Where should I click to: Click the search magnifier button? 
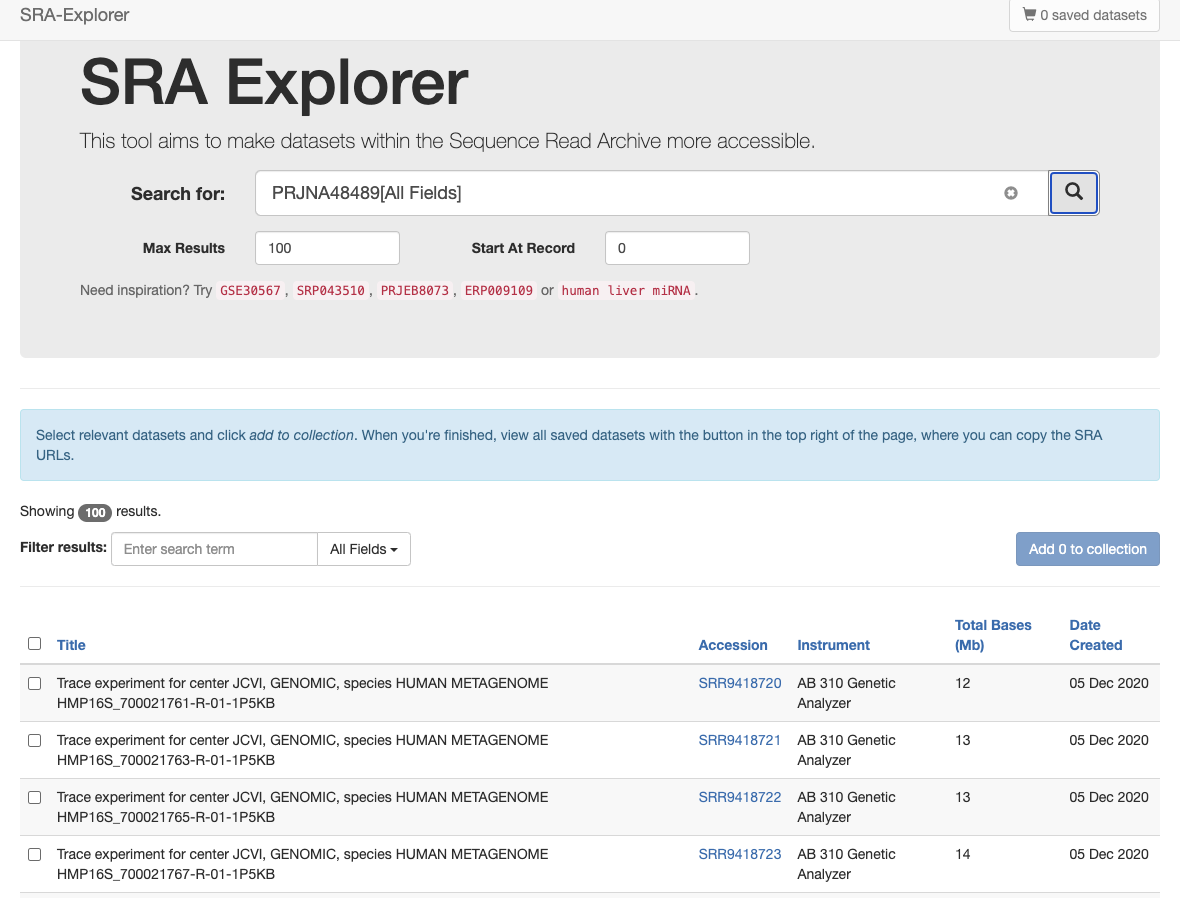(1073, 192)
